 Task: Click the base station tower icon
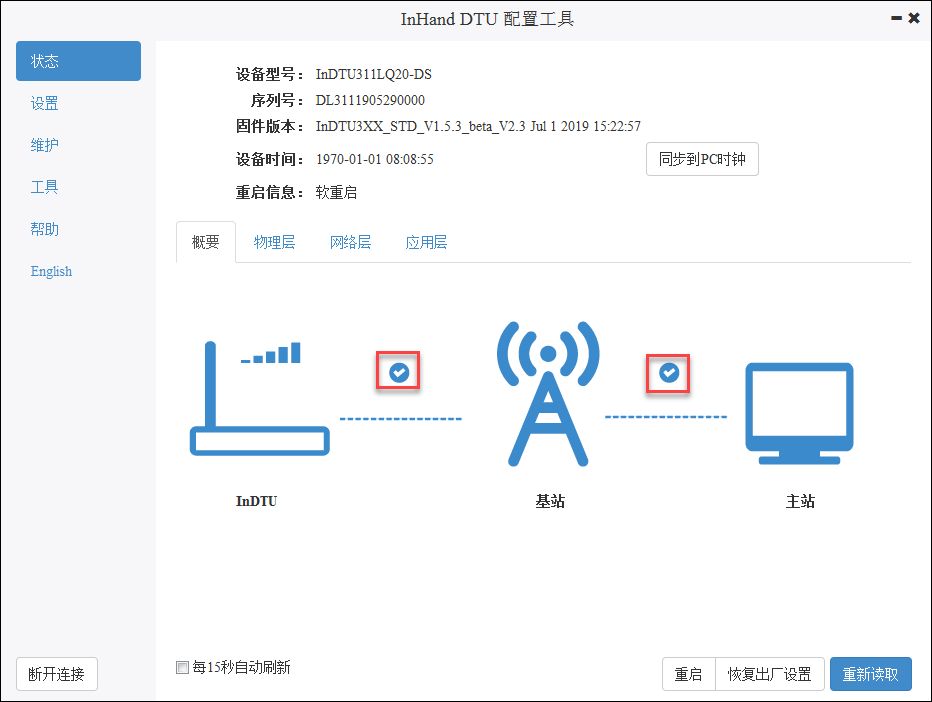(x=548, y=394)
